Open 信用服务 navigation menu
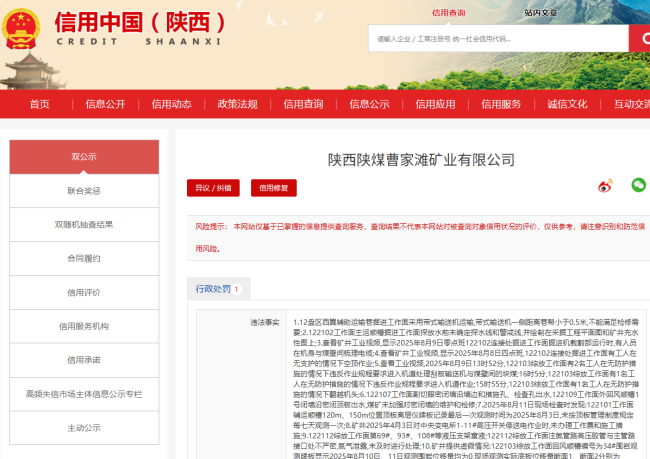Image resolution: width=650 pixels, height=459 pixels. coord(501,104)
